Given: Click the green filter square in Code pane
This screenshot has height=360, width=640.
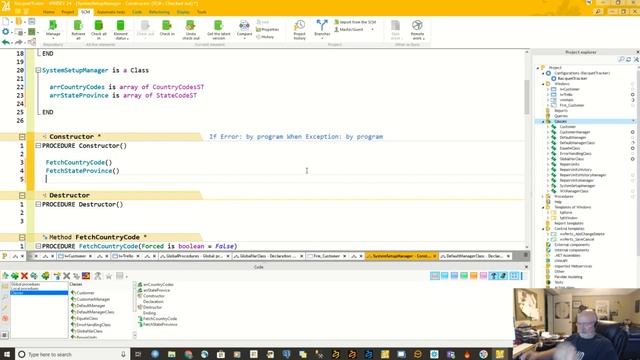Looking at the screenshot, I should pos(464,276).
